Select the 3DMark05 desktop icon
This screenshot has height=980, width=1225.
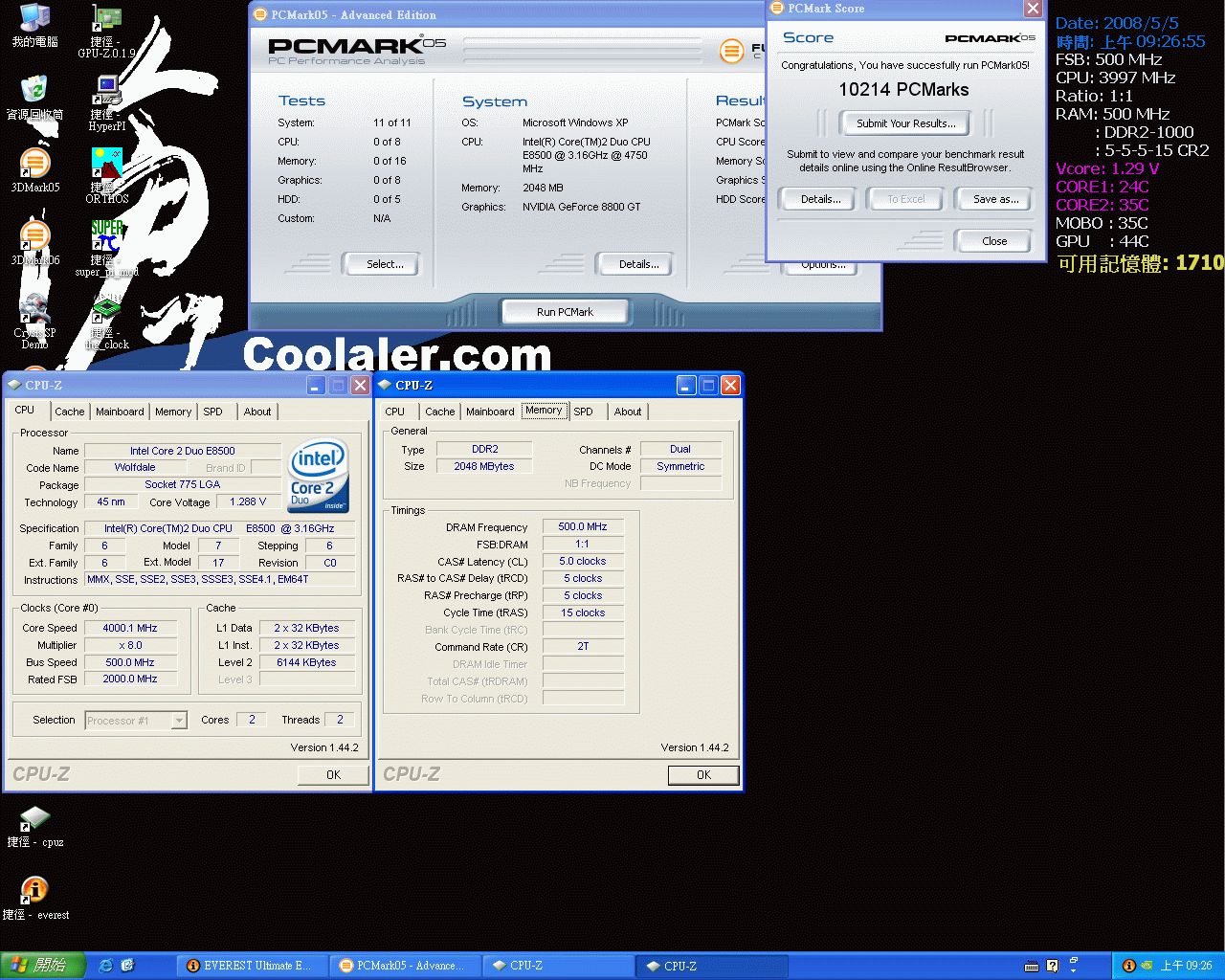34,170
